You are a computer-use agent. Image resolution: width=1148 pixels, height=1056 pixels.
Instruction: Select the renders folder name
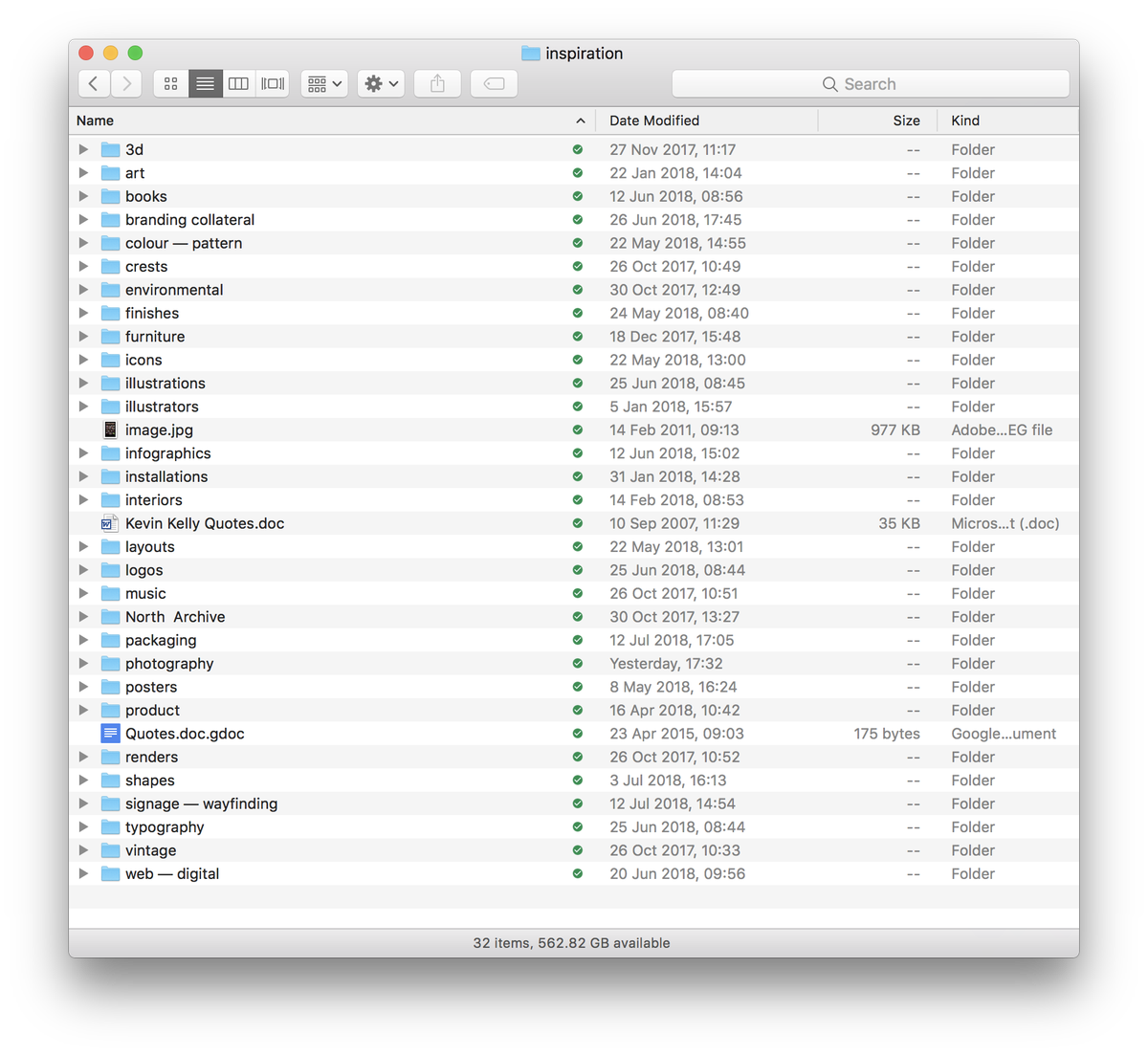pos(151,757)
